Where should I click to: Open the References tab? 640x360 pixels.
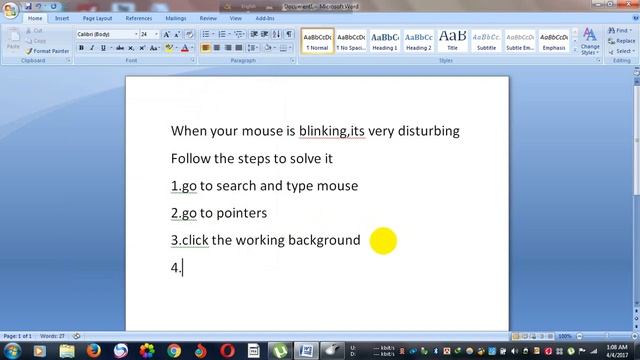click(x=138, y=18)
